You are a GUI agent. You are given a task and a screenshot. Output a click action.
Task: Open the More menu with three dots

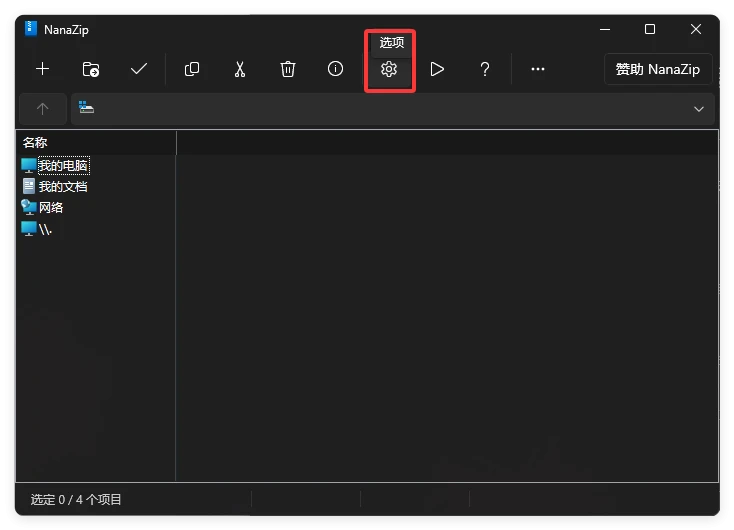click(x=538, y=69)
